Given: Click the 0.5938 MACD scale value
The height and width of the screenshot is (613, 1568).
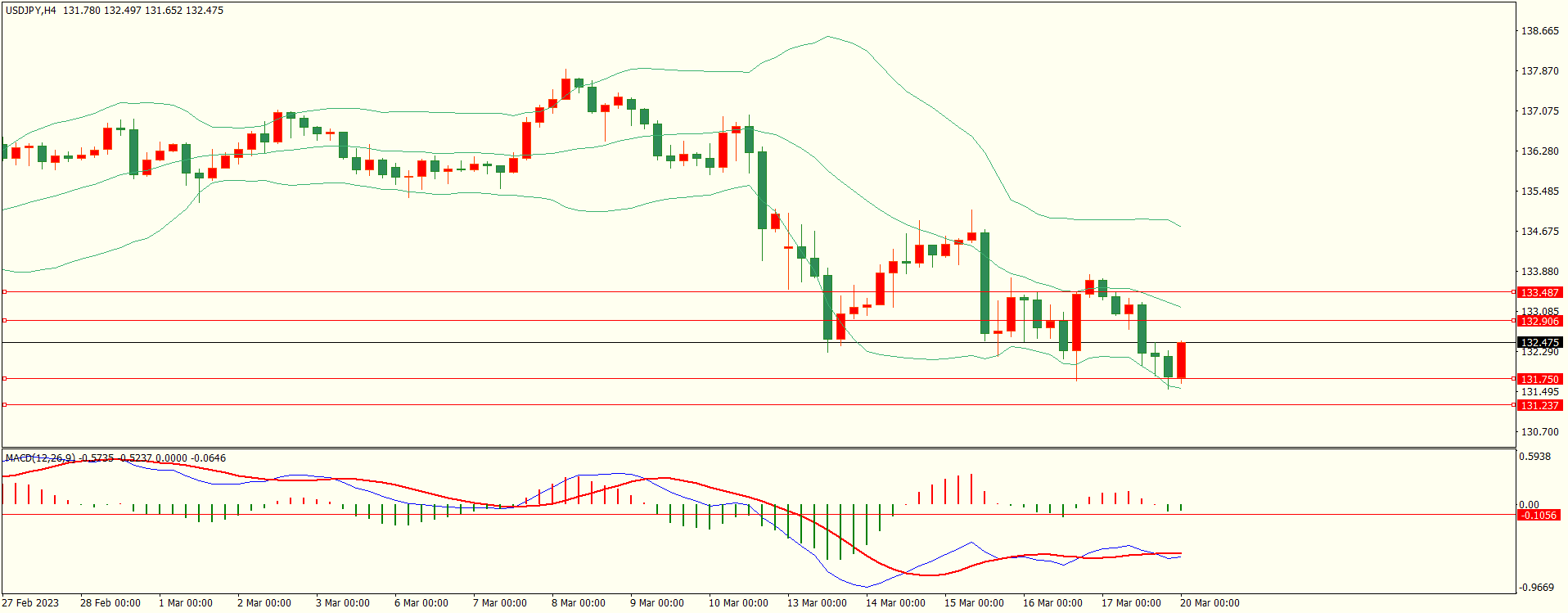Looking at the screenshot, I should [x=1534, y=457].
